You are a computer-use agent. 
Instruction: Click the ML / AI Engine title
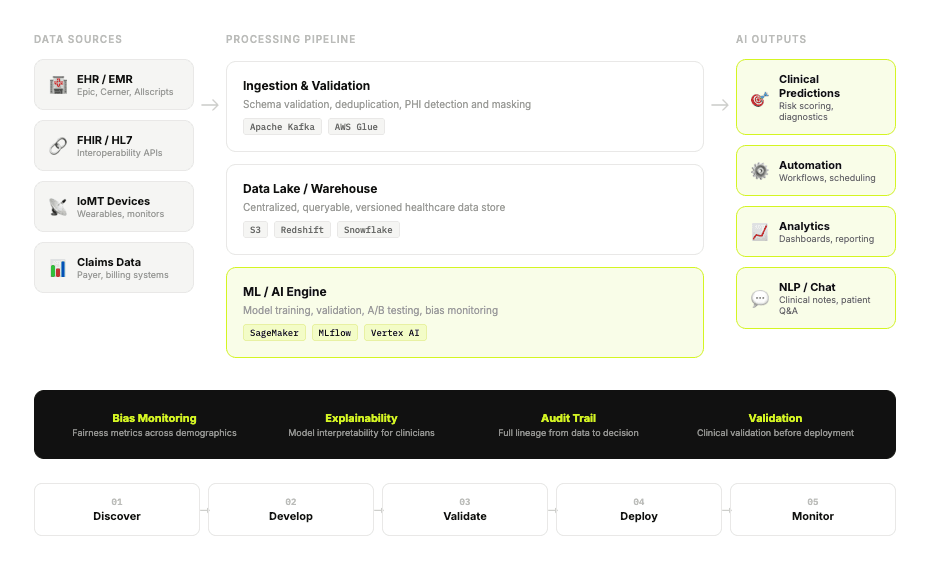point(285,292)
